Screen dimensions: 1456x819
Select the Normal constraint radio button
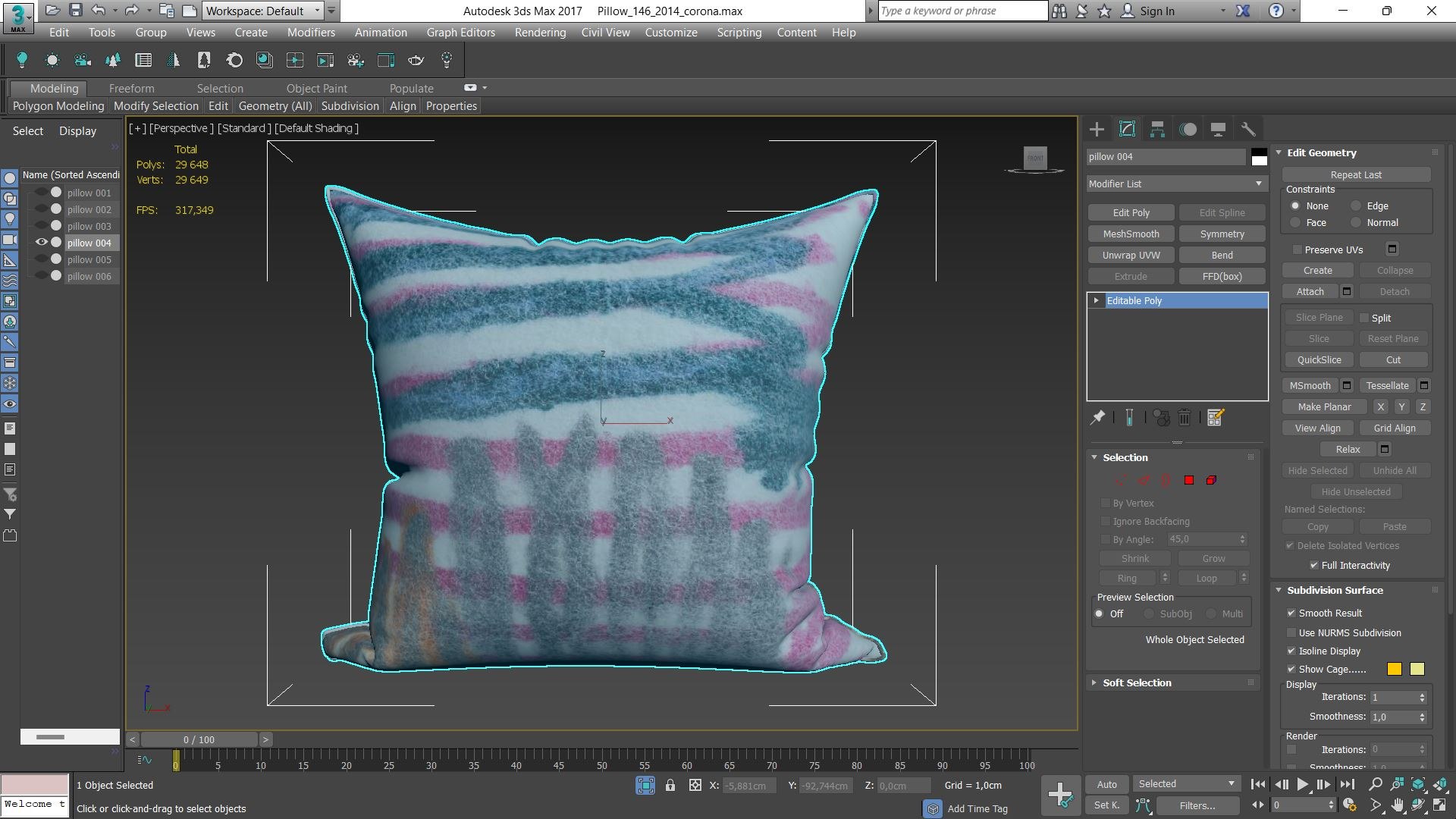1356,223
